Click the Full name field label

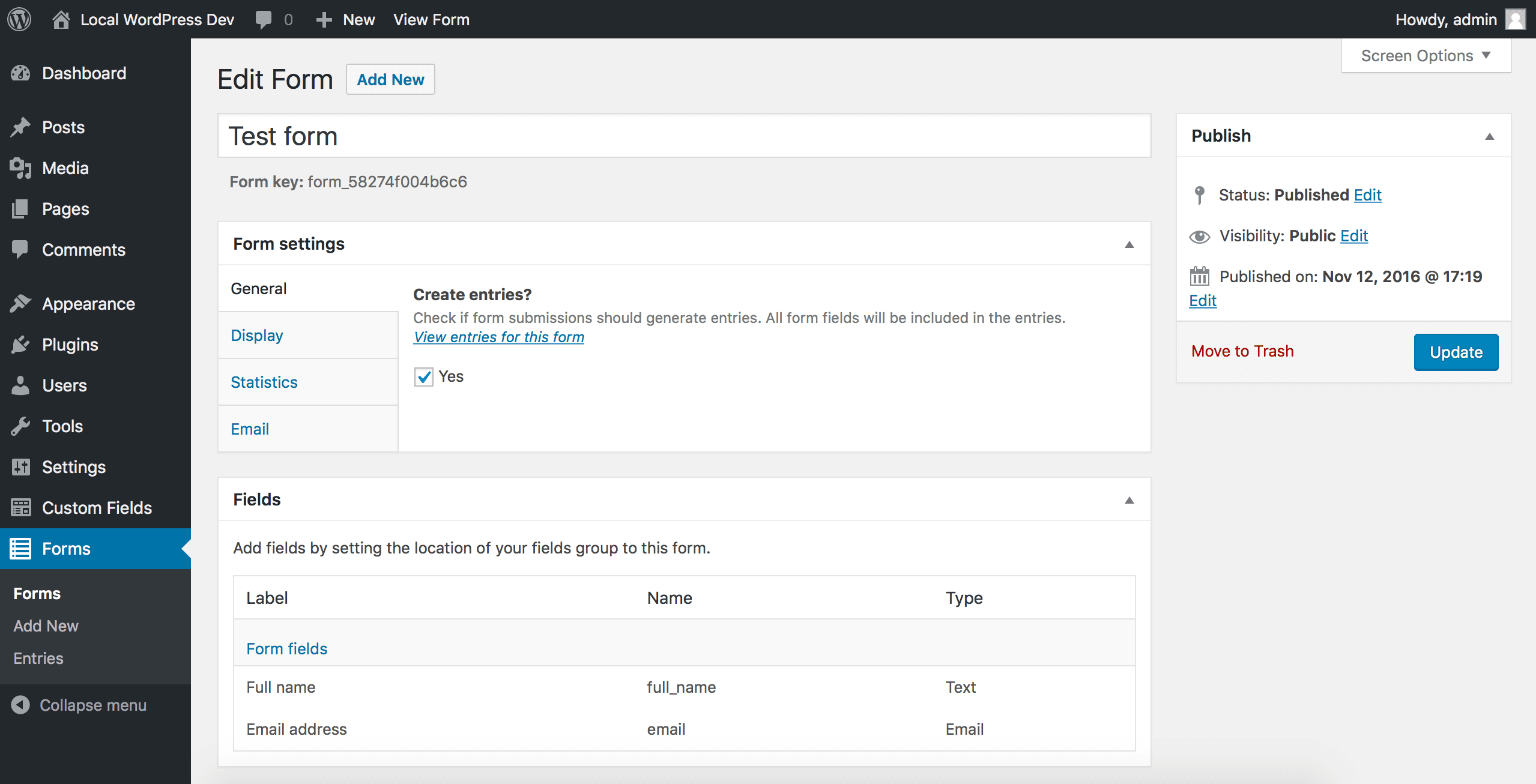tap(280, 687)
